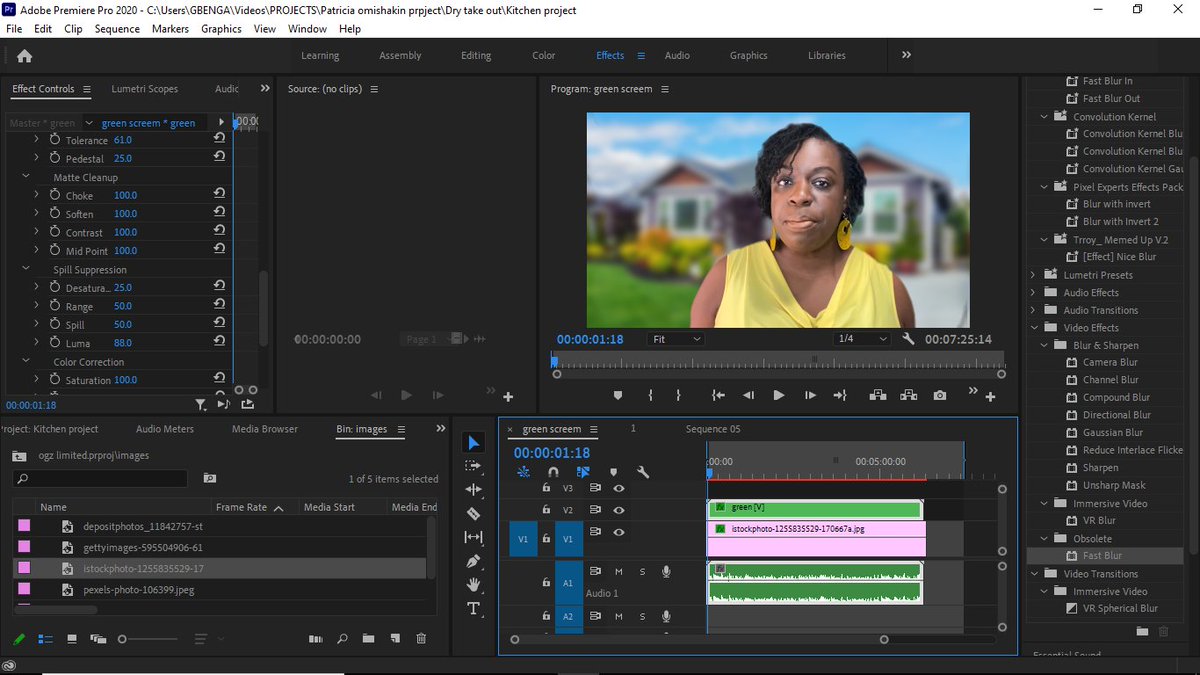The width and height of the screenshot is (1200, 675).
Task: Reset the Tolerance parameter
Action: tap(219, 140)
